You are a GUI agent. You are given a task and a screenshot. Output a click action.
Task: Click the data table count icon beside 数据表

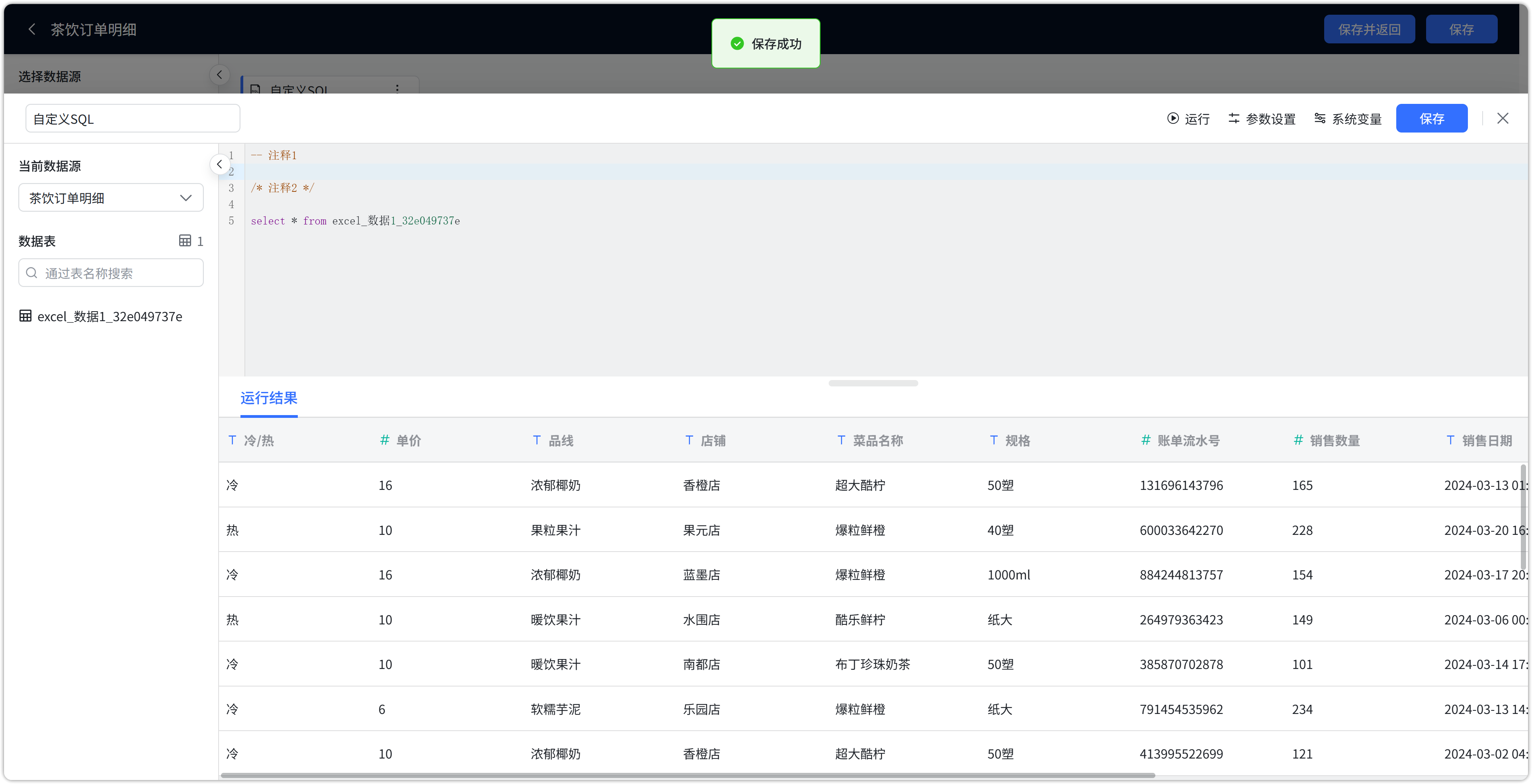click(x=185, y=241)
